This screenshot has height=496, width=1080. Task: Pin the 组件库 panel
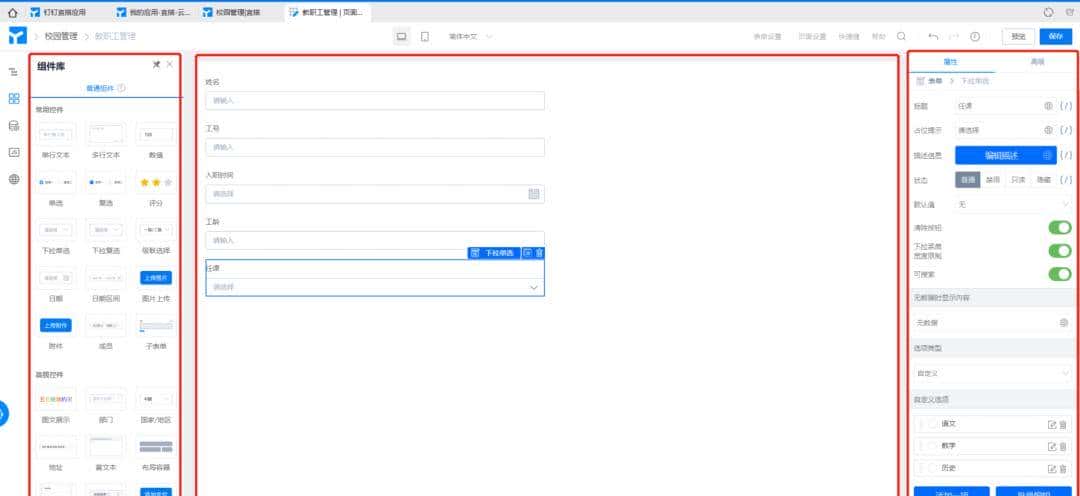click(x=156, y=64)
